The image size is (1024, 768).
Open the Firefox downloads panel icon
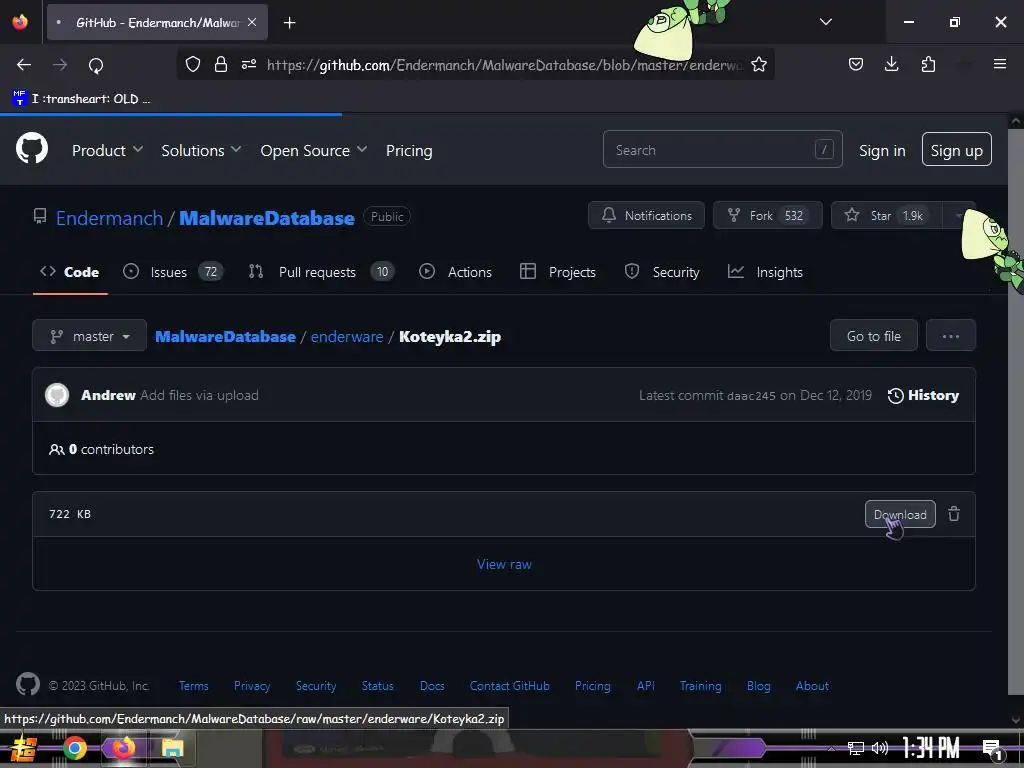click(x=891, y=64)
